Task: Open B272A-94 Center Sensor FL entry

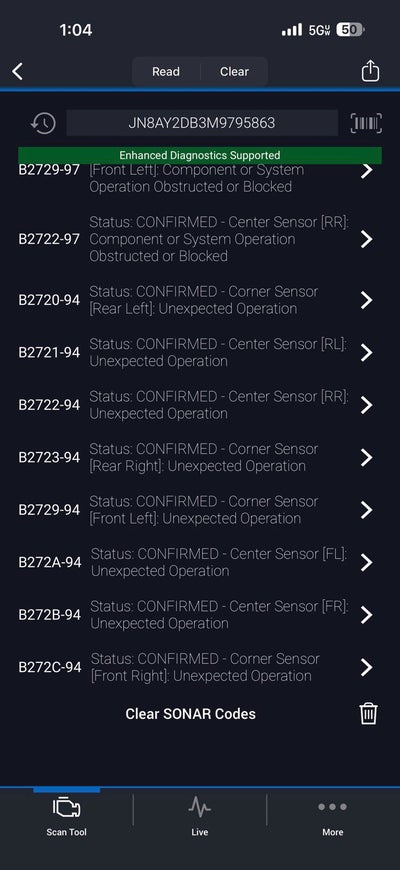Action: (x=200, y=563)
